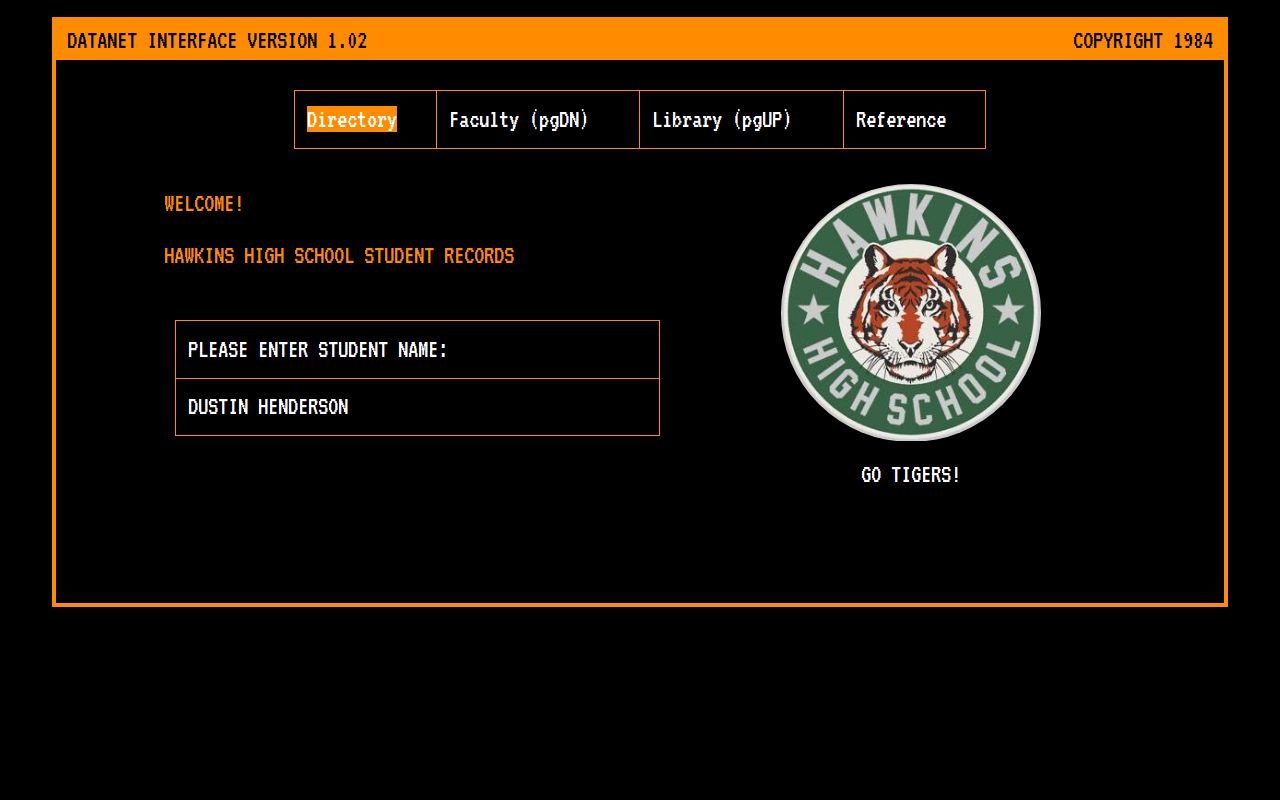Screen dimensions: 1280x800
Task: Click the HAWKINS HIGH SCHOOL STUDENT RECORDS heading
Action: tap(339, 256)
